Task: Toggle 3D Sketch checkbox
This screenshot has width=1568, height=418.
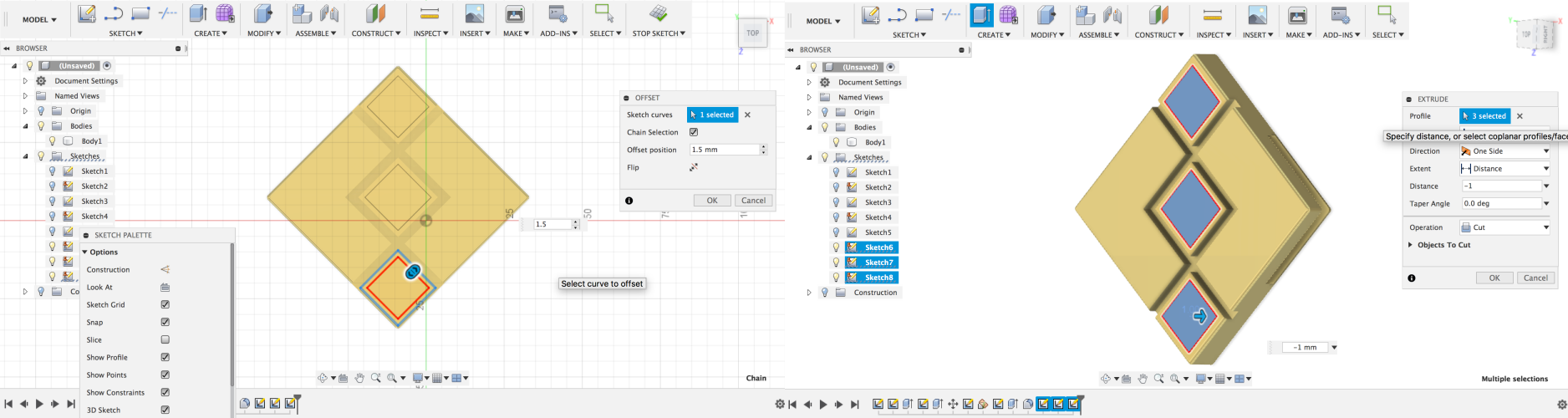Action: click(165, 410)
